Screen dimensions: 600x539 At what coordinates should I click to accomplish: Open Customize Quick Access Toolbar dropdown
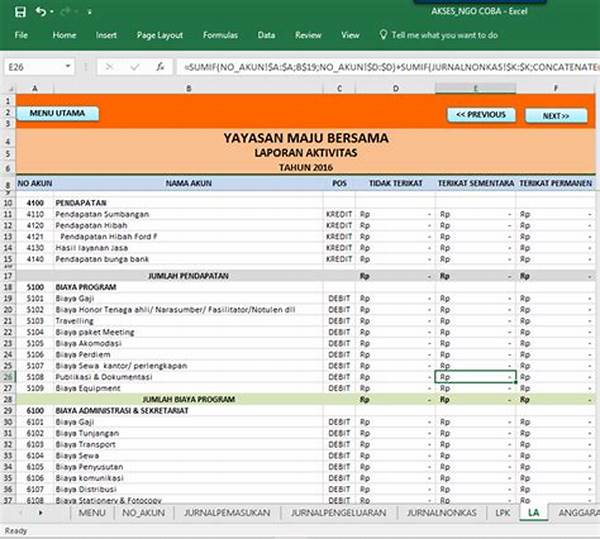pos(89,12)
